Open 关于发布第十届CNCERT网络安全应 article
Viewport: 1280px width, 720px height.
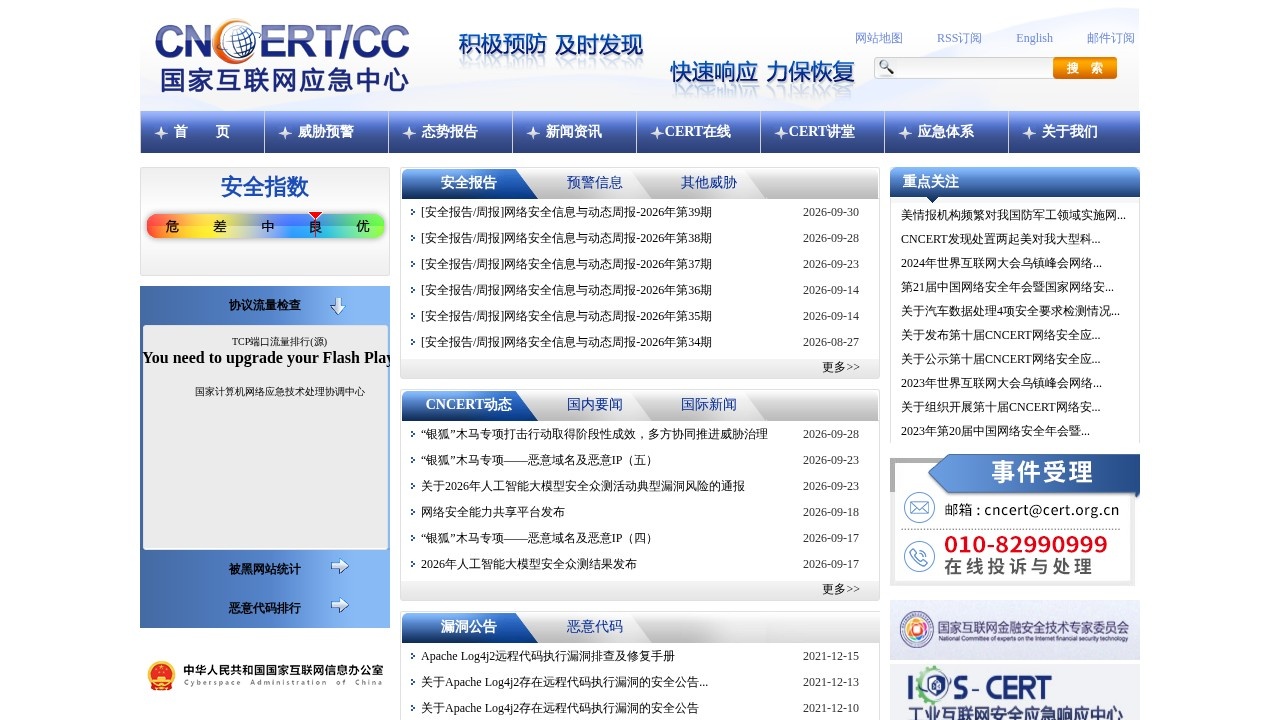click(1001, 335)
